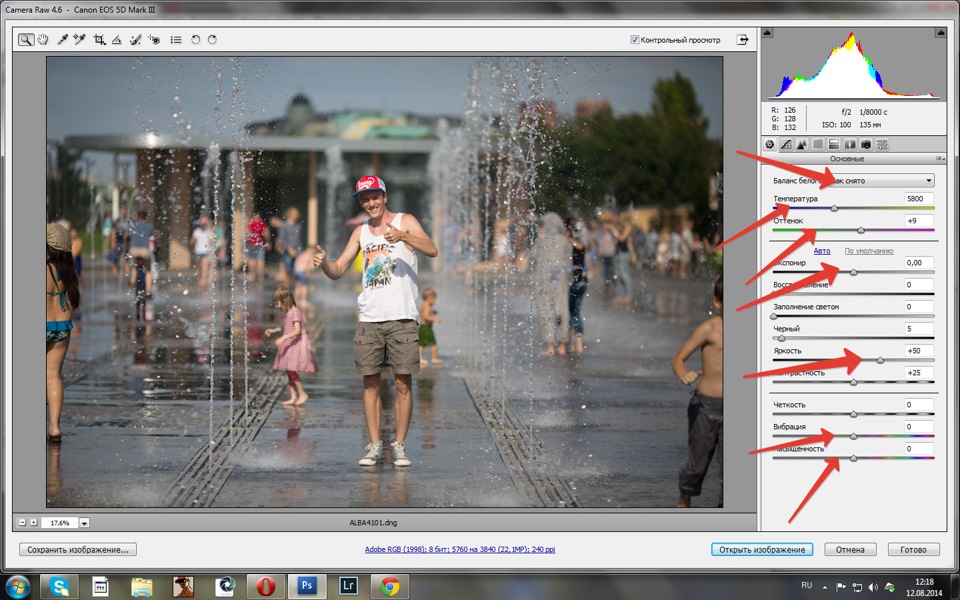Click the Четкость slider handle
The image size is (960, 600).
coord(853,414)
